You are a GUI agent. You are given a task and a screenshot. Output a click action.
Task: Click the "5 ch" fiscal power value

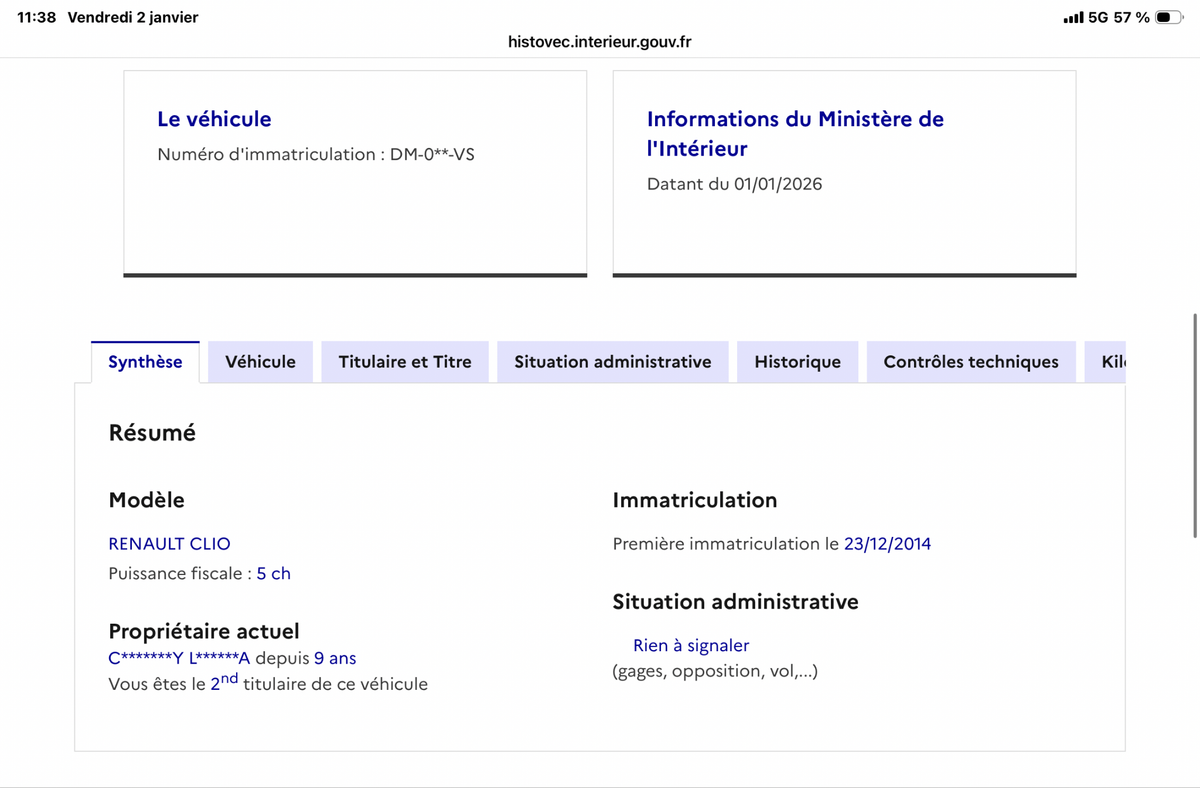(x=273, y=574)
